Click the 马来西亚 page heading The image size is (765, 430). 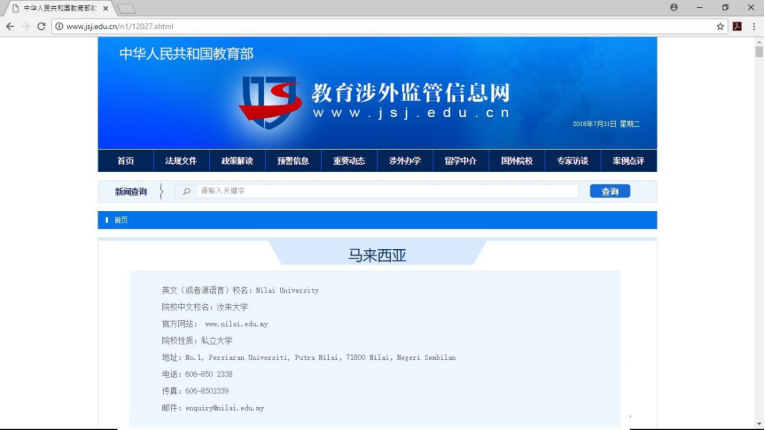(377, 255)
